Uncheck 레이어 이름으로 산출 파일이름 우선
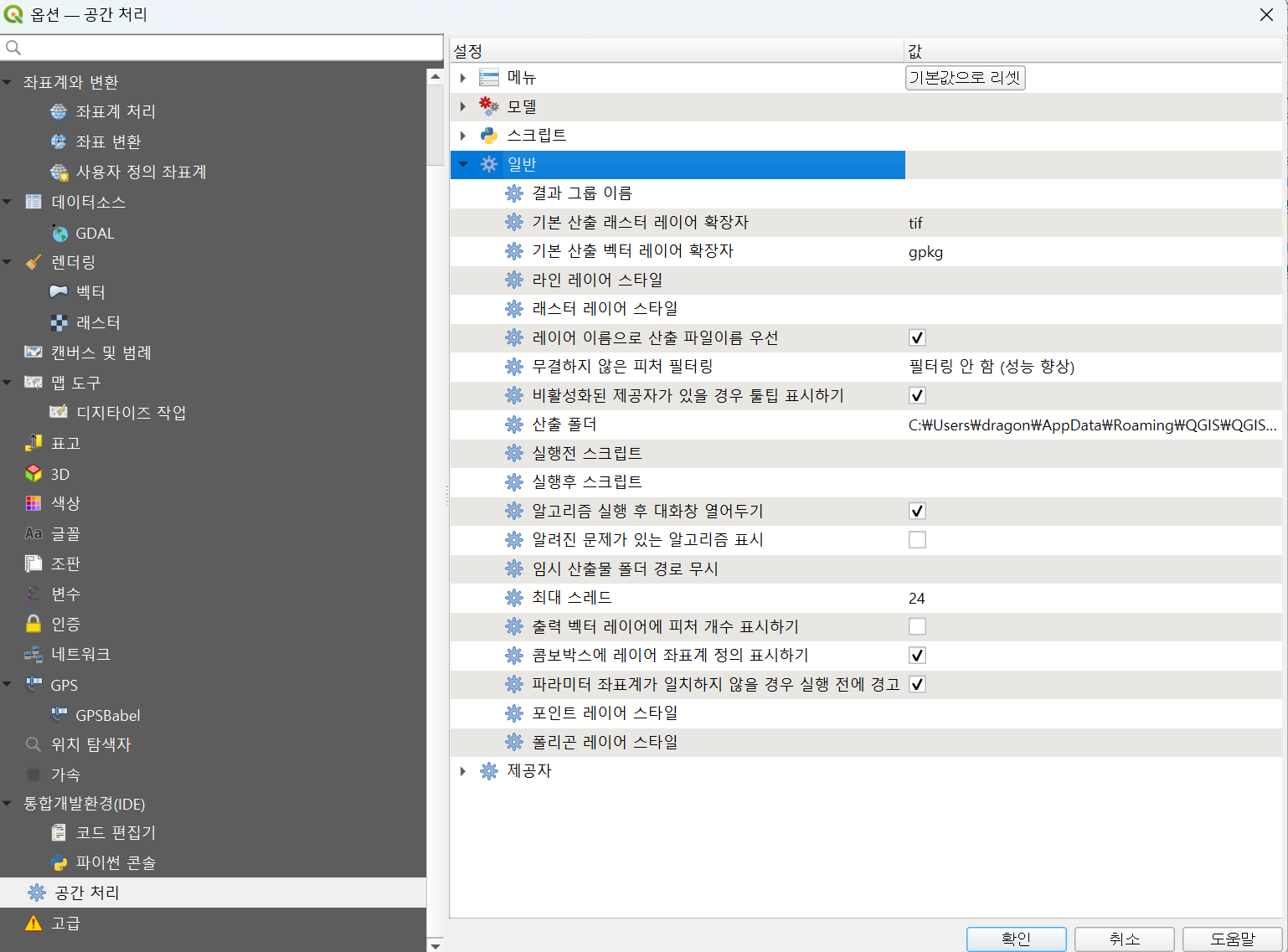 pyautogui.click(x=917, y=337)
